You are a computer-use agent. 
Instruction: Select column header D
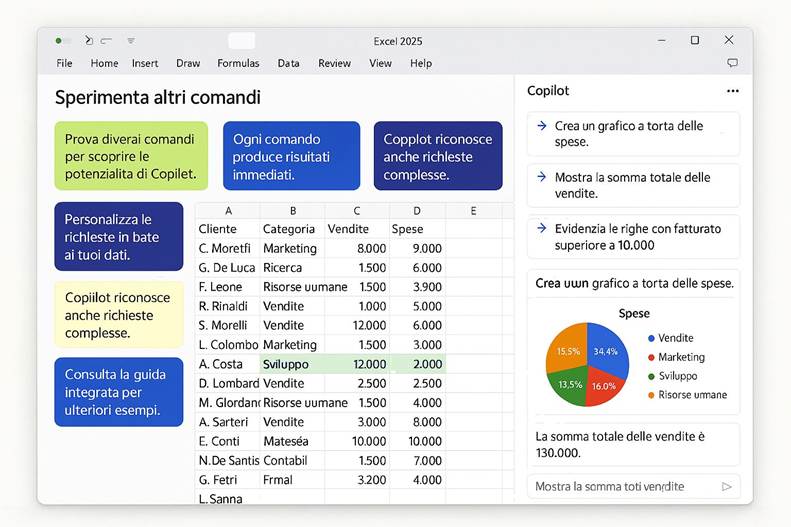click(x=417, y=211)
